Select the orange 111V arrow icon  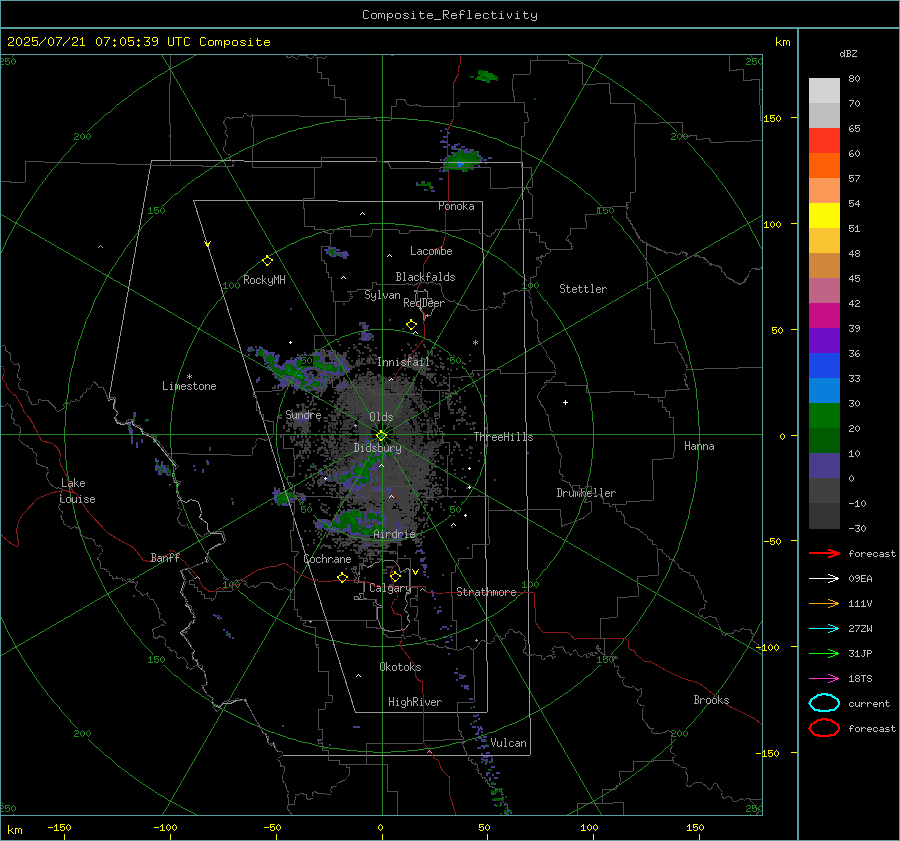824,603
